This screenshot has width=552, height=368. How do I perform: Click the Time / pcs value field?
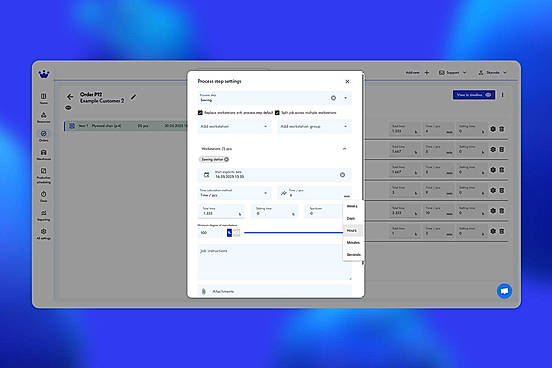click(x=315, y=193)
